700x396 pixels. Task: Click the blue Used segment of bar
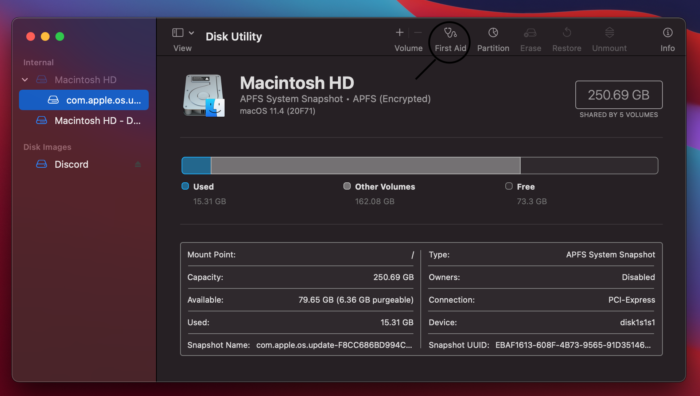coord(196,166)
